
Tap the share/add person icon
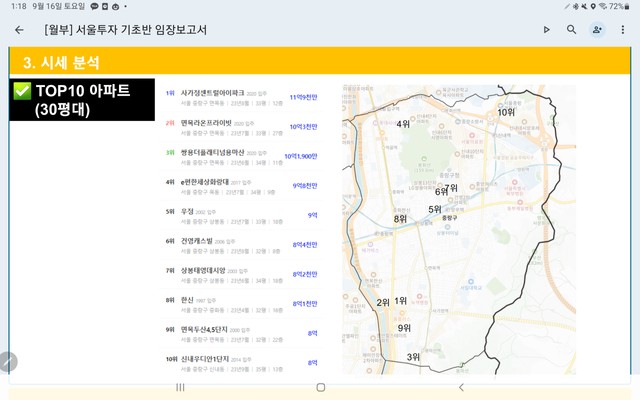[x=597, y=30]
